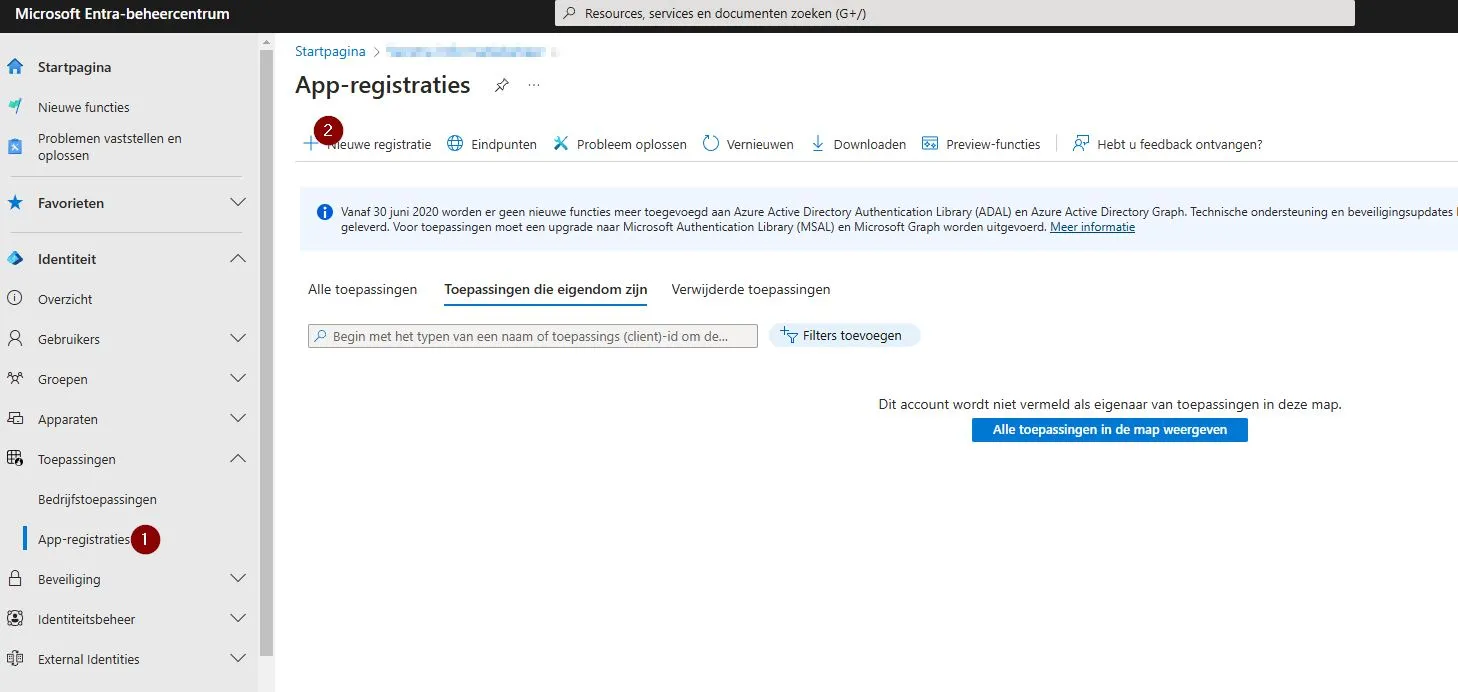This screenshot has width=1458, height=692.
Task: Click the Startpagina home icon
Action: click(x=15, y=67)
